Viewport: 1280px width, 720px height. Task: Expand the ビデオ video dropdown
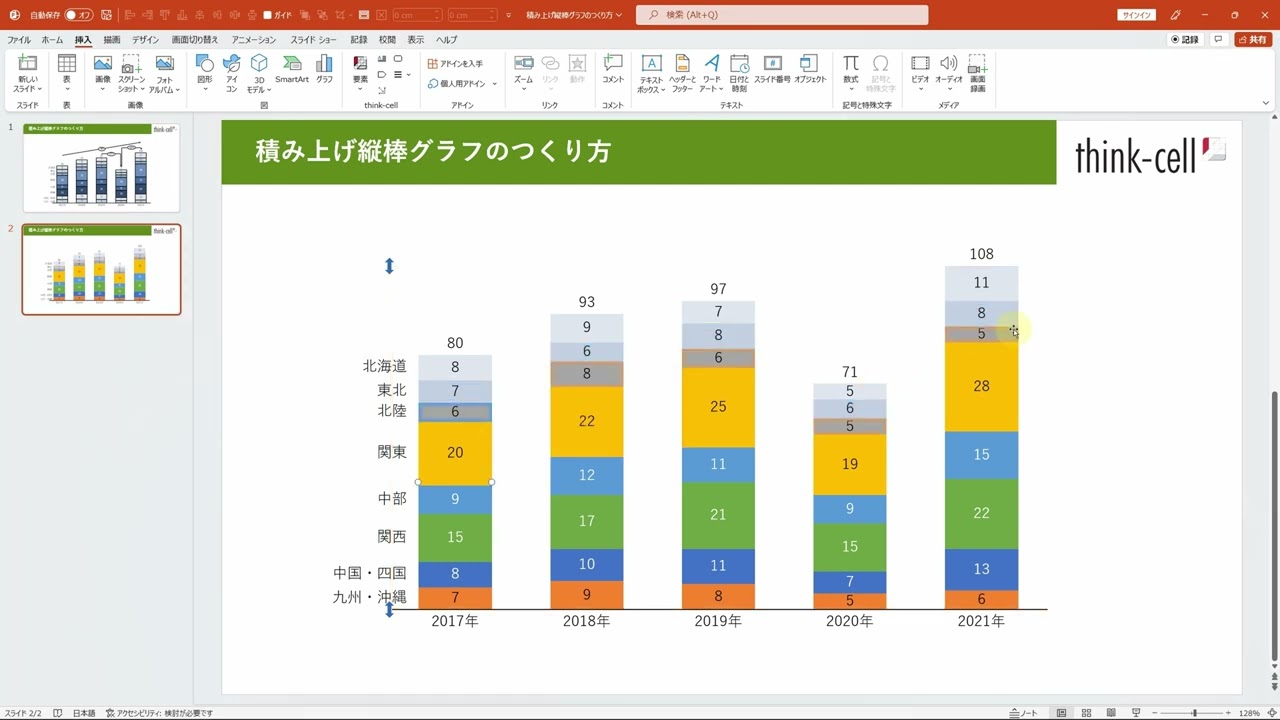tap(920, 89)
